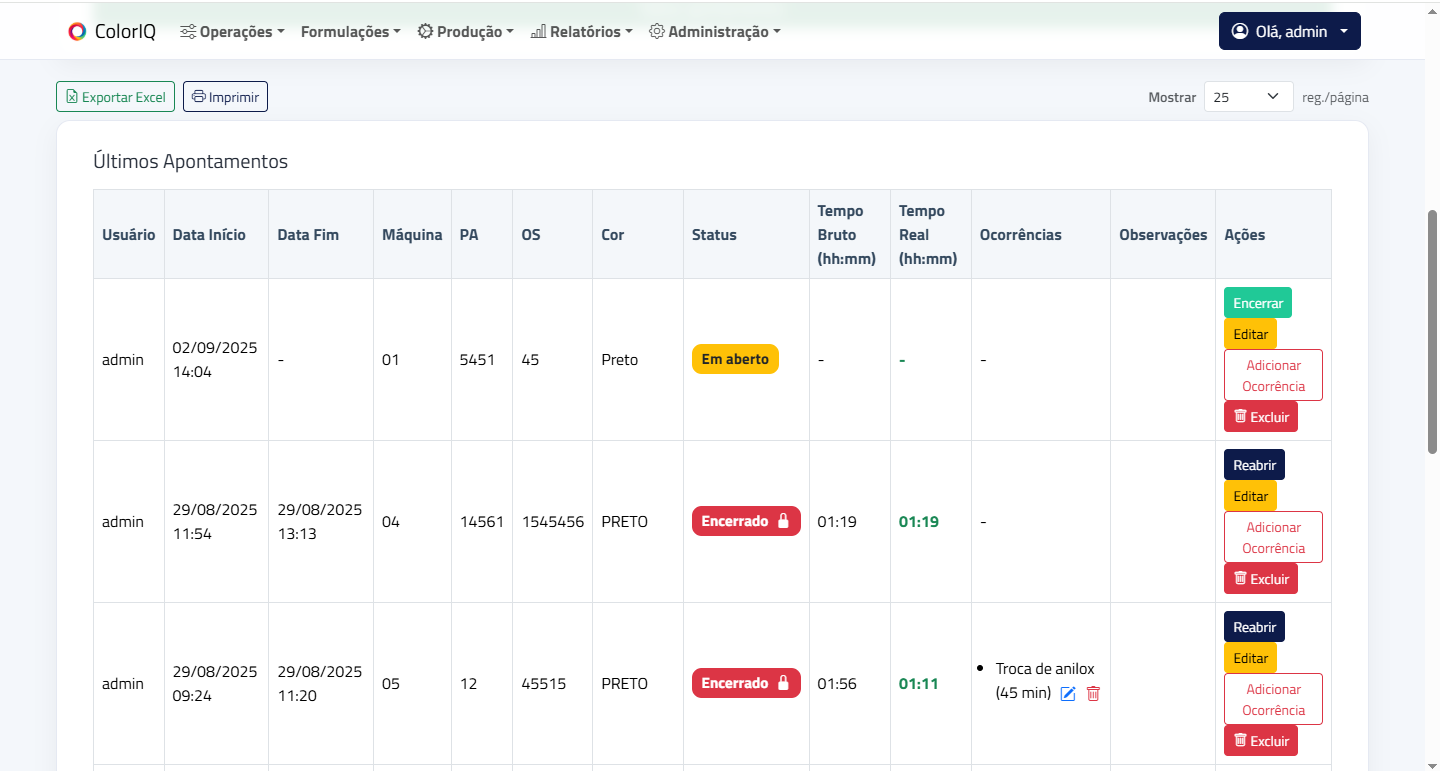This screenshot has height=771, width=1440.
Task: Click Excluir for OS 45
Action: click(1261, 417)
